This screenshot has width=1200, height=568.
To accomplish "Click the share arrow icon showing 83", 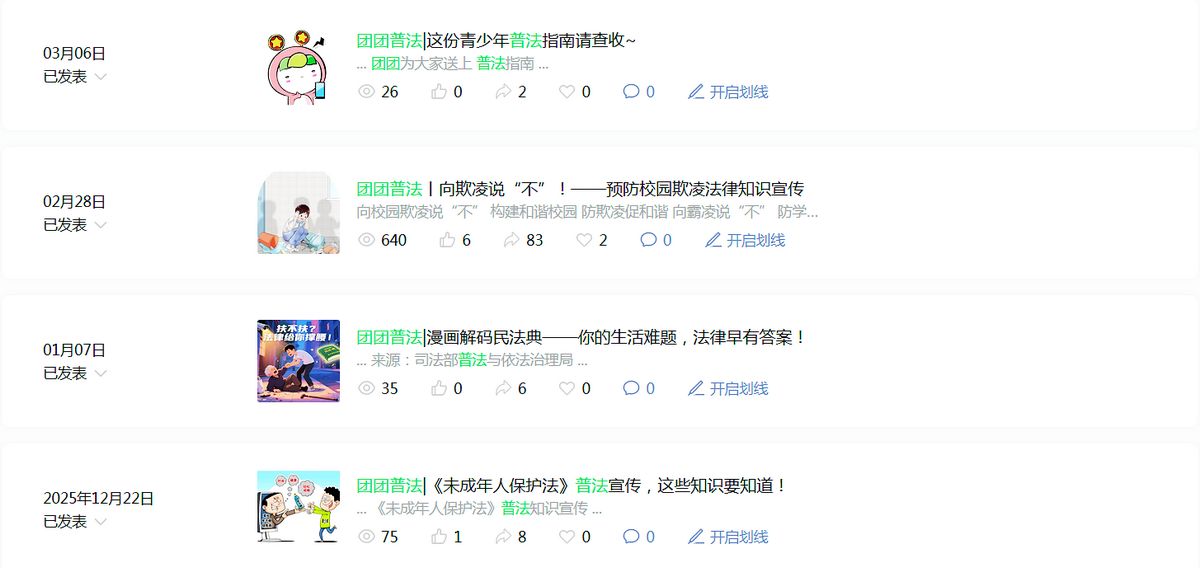I will [511, 240].
